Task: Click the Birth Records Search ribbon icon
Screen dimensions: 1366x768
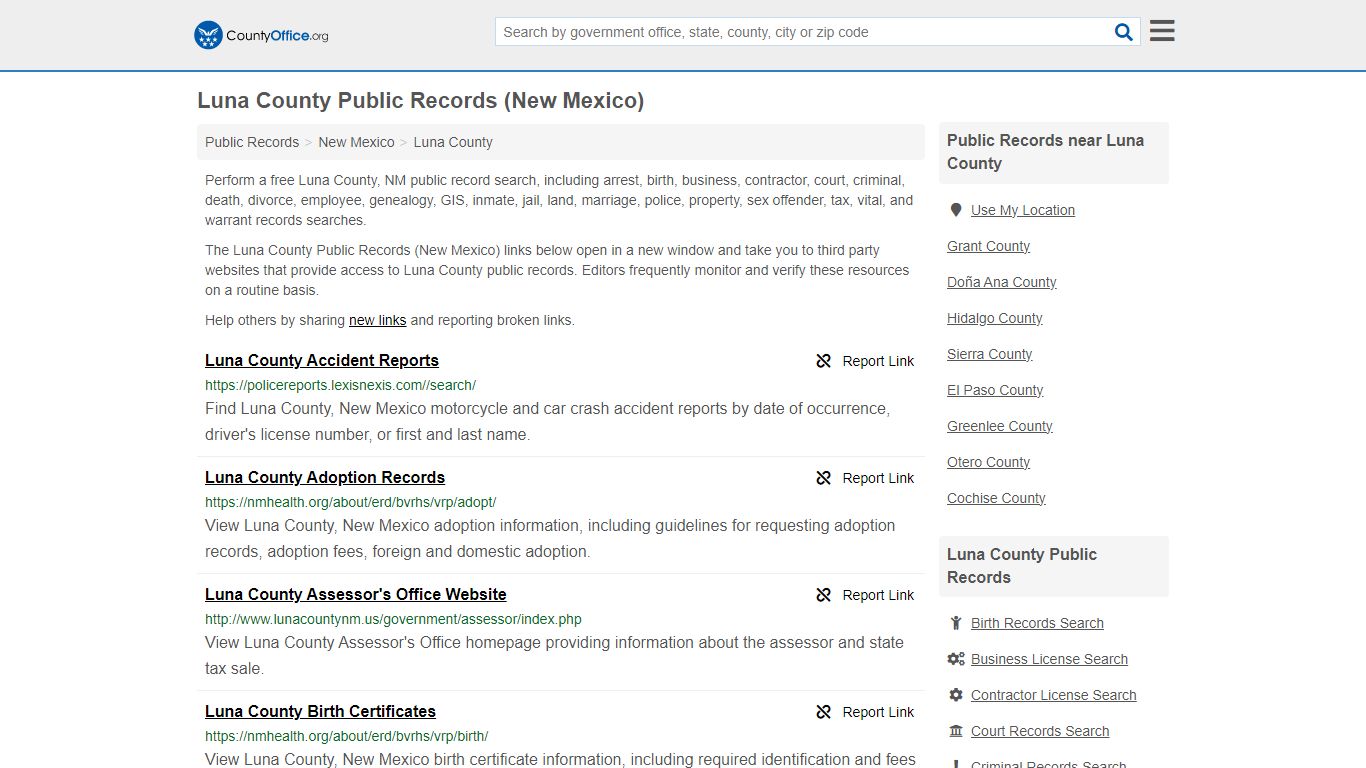Action: [x=956, y=623]
